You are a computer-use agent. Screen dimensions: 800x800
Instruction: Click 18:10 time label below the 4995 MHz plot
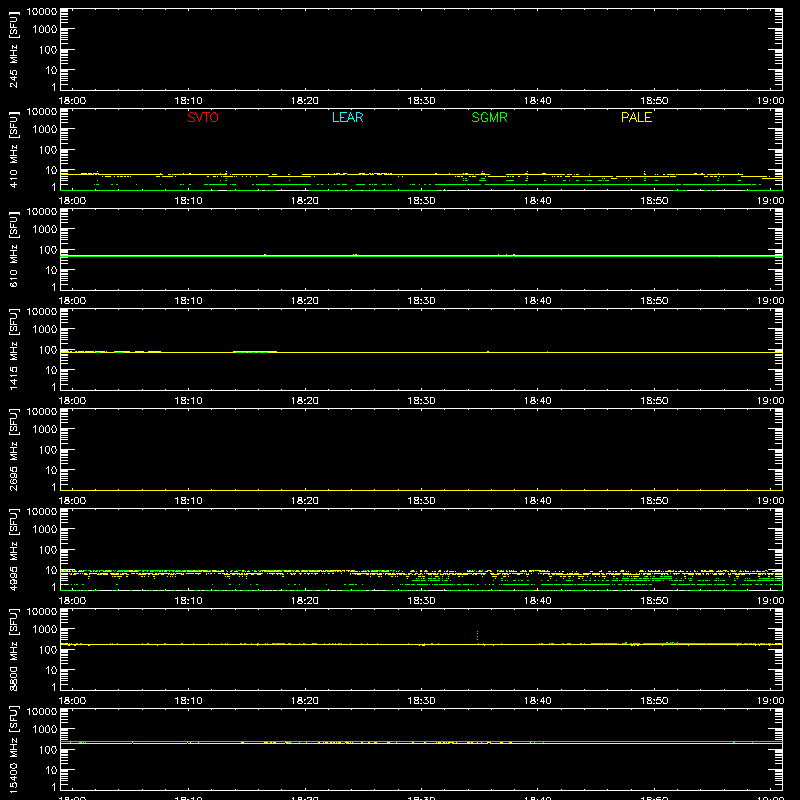click(188, 601)
